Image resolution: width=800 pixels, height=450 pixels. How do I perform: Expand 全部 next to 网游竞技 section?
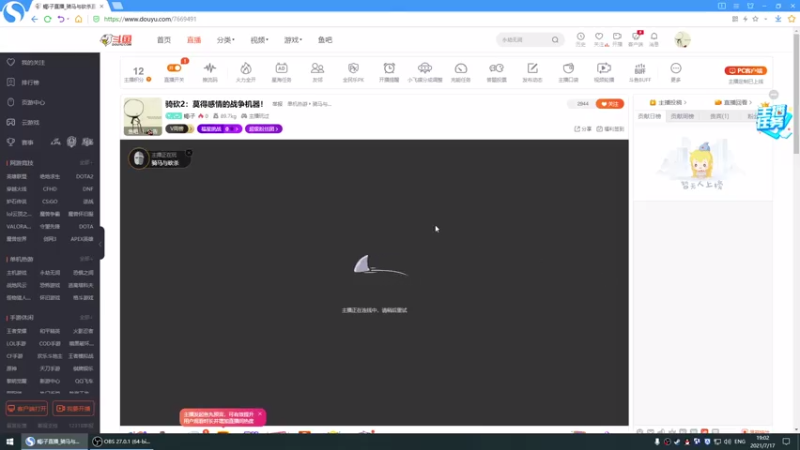[x=86, y=163]
